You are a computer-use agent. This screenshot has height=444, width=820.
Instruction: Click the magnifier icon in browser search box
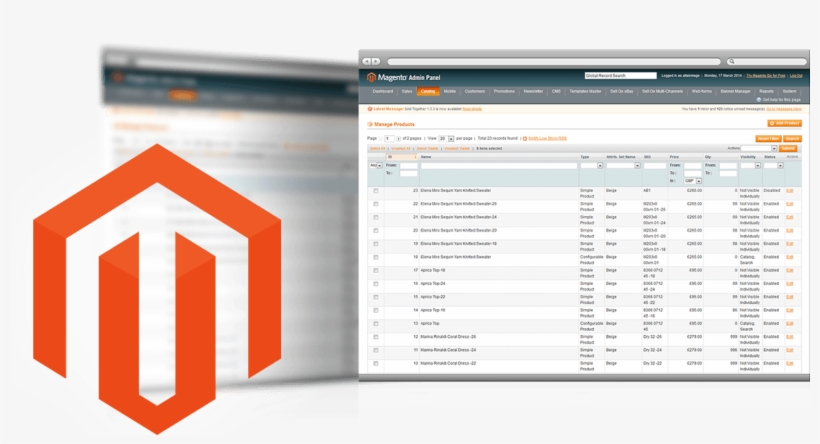click(x=732, y=62)
